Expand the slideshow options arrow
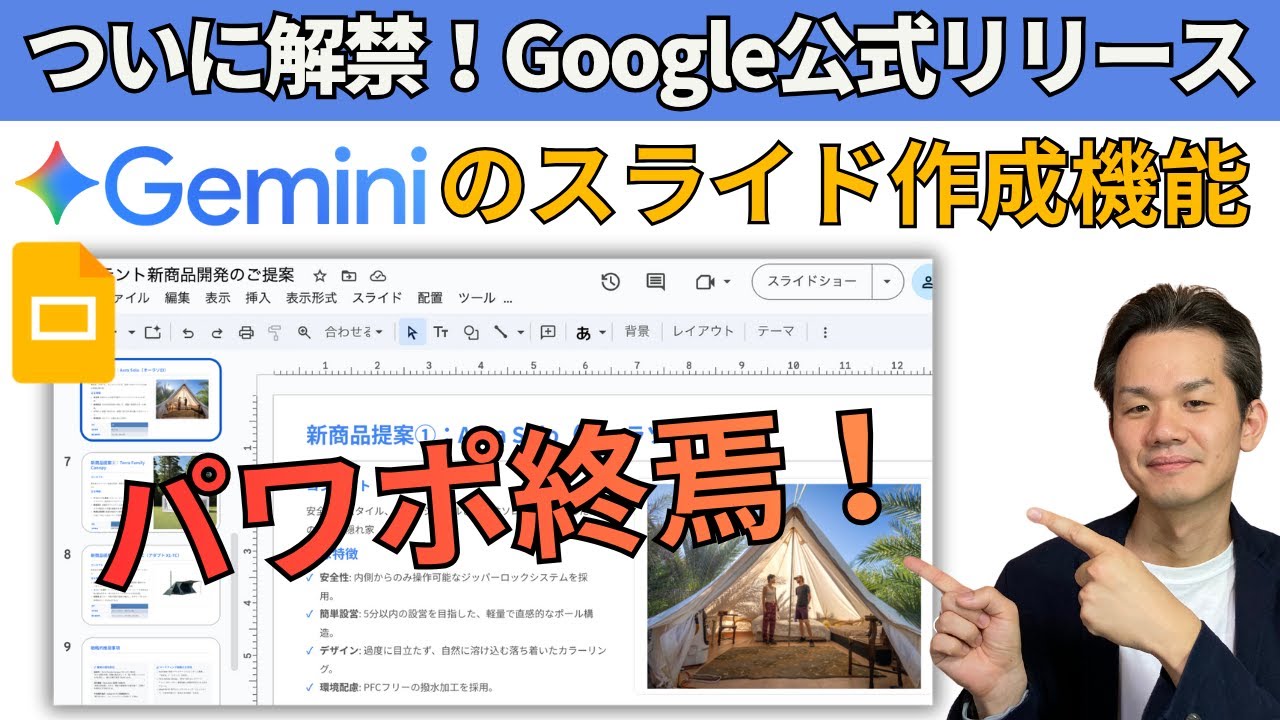 coord(886,282)
